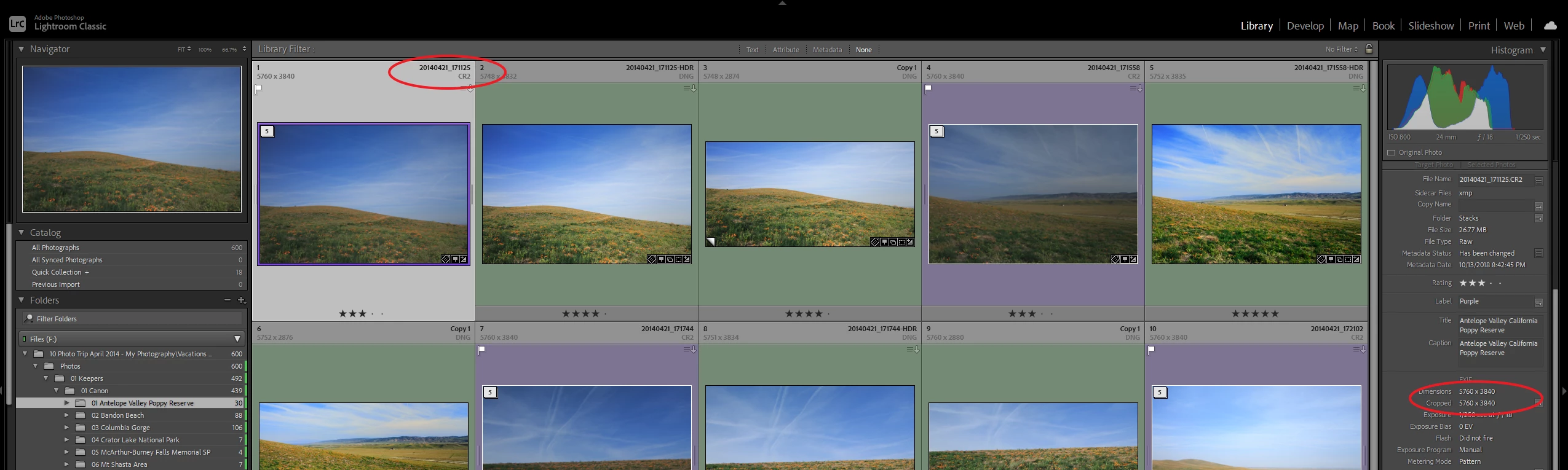Click the Folder go-to arrow icon in Metadata
This screenshot has width=1568, height=470.
pyautogui.click(x=1538, y=218)
